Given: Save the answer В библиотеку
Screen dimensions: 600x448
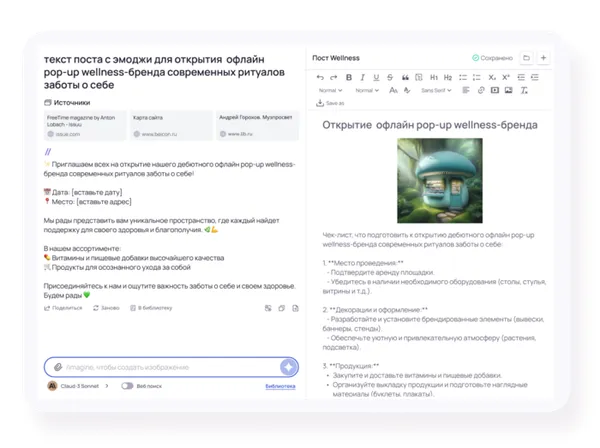Looking at the screenshot, I should (x=151, y=308).
